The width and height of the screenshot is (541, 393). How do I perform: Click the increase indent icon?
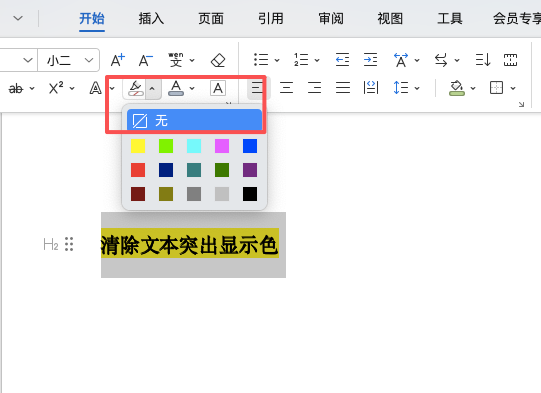[x=371, y=60]
